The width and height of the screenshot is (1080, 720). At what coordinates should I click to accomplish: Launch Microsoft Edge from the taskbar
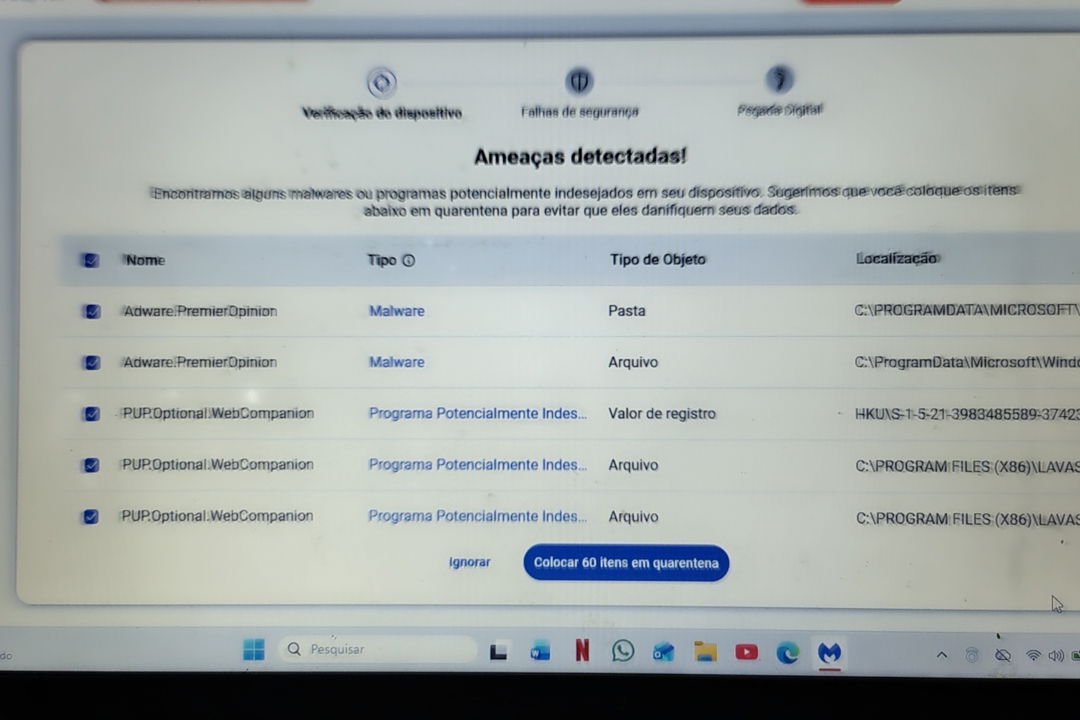[787, 652]
